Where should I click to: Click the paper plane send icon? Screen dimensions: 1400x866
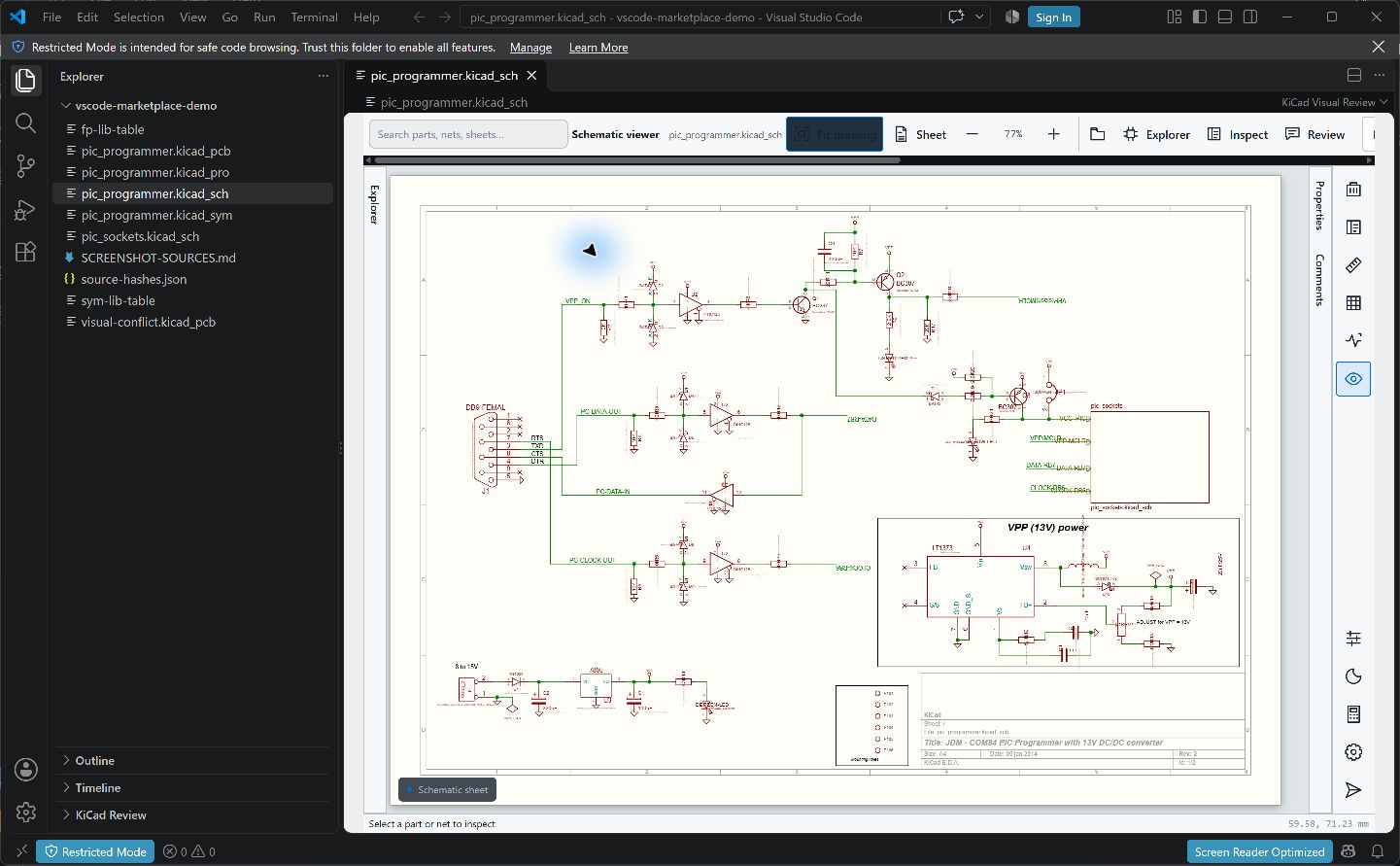1353,790
